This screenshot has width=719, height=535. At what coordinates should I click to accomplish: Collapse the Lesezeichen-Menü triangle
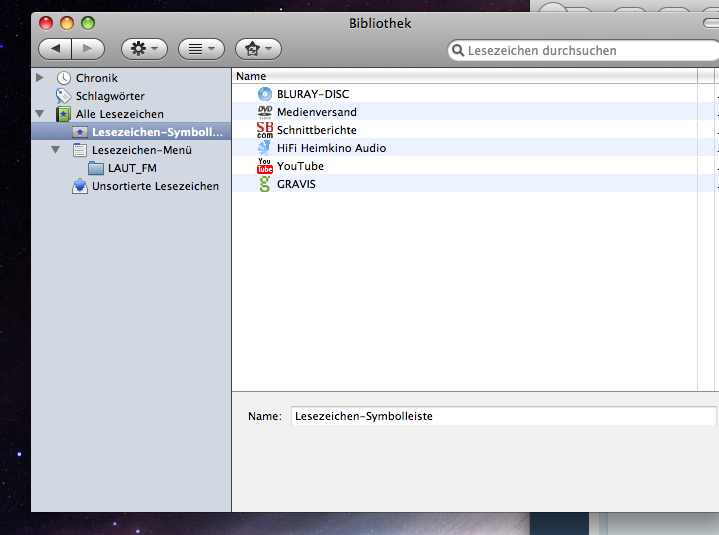[56, 150]
